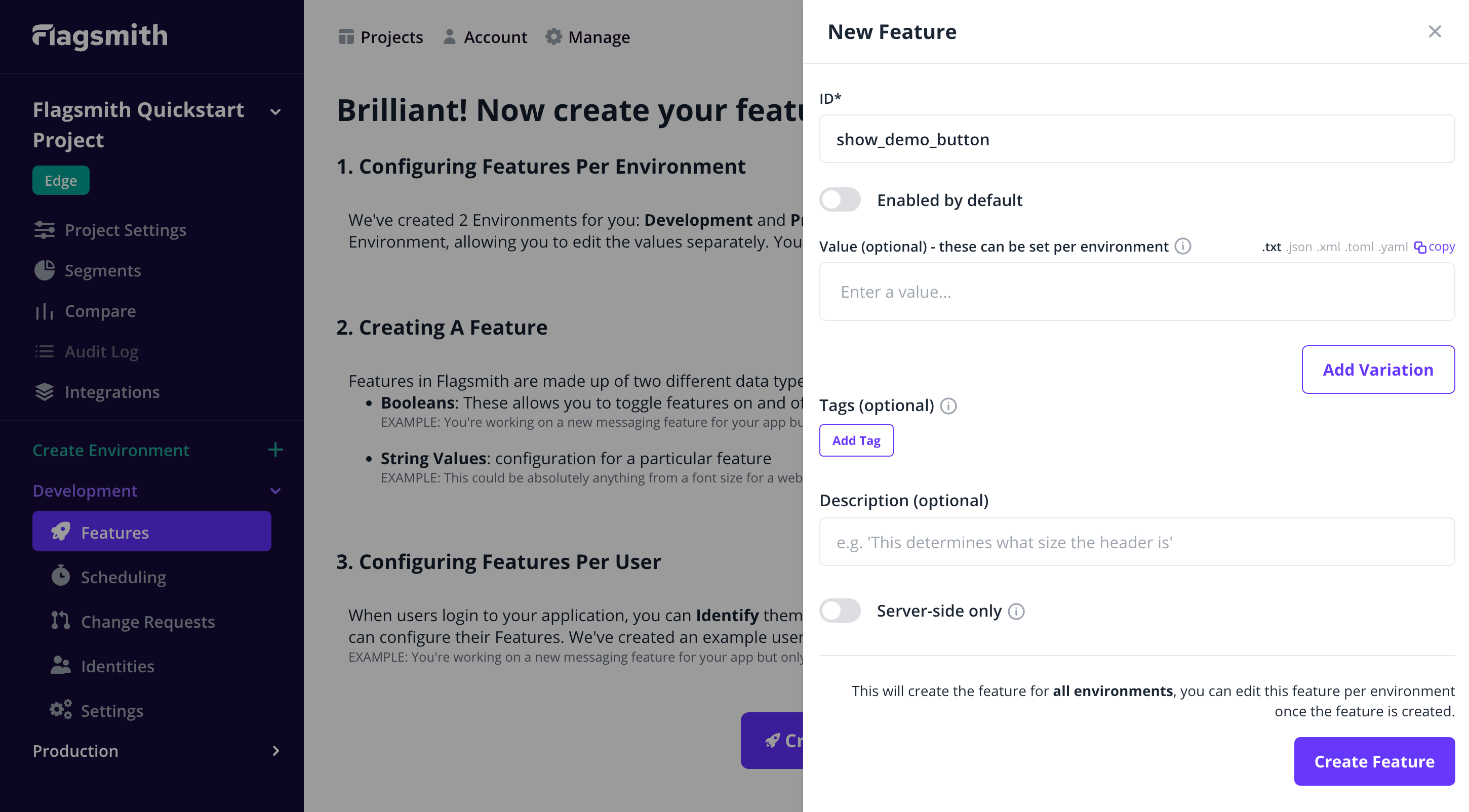Toggle the Edge environment indicator

(x=60, y=180)
